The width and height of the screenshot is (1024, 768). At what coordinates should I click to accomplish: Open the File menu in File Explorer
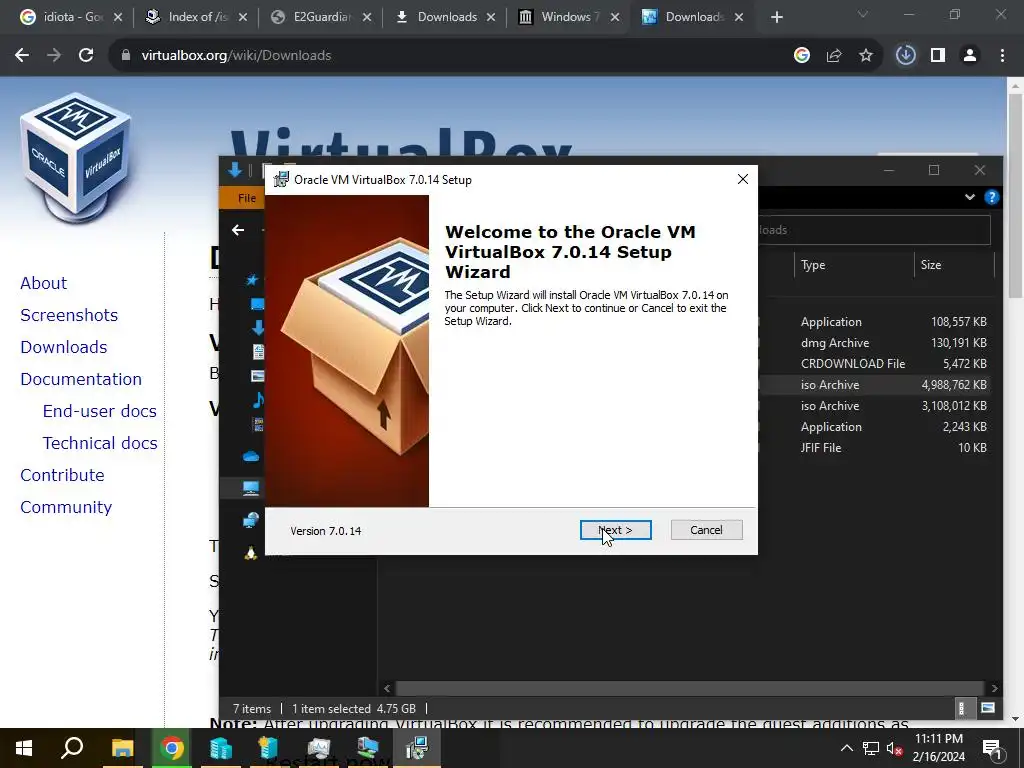tap(246, 198)
